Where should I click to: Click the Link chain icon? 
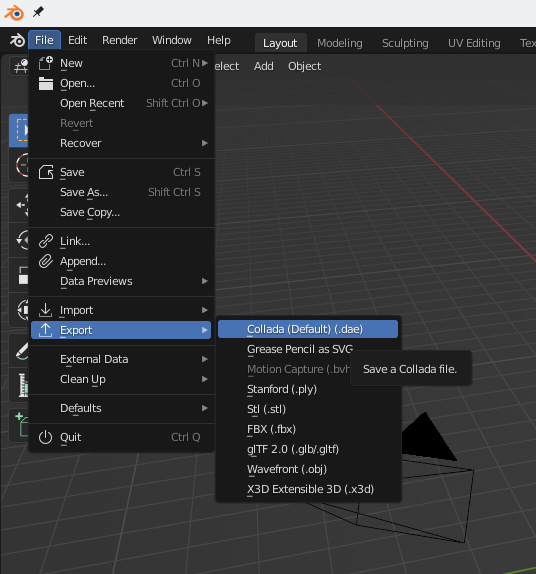click(x=46, y=241)
